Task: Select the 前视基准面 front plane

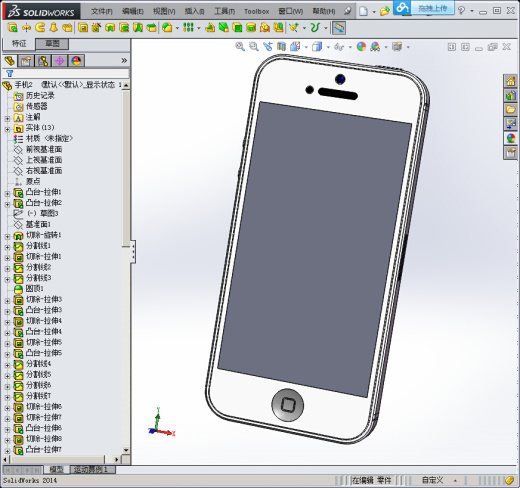Action: click(x=44, y=149)
